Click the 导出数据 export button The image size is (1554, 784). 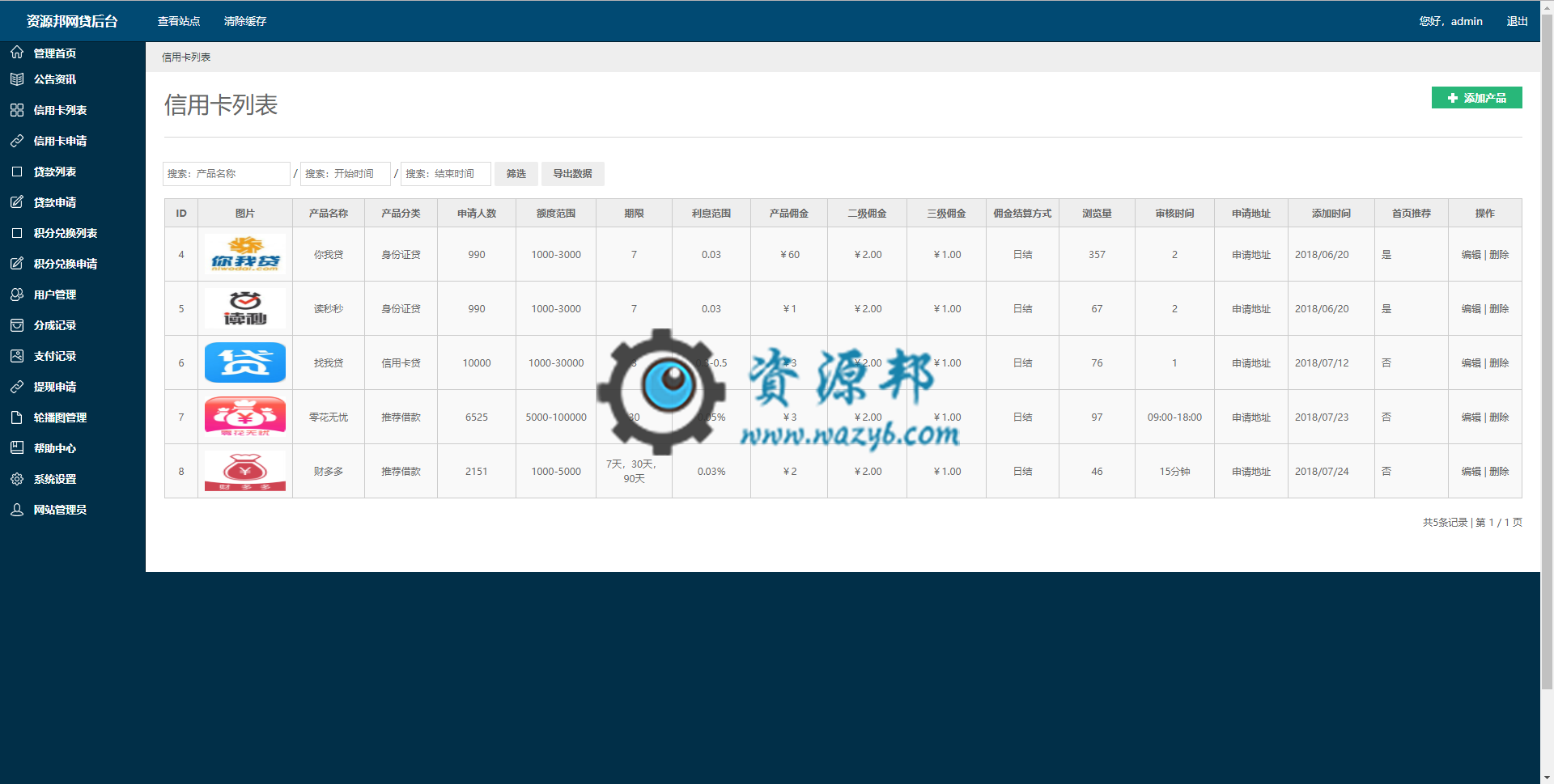[x=572, y=174]
